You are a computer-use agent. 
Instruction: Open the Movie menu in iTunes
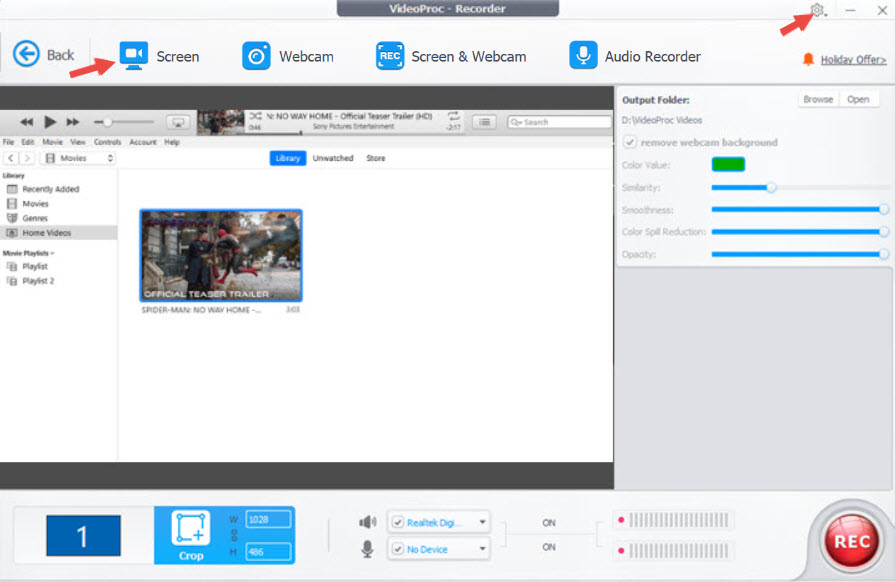coord(53,142)
